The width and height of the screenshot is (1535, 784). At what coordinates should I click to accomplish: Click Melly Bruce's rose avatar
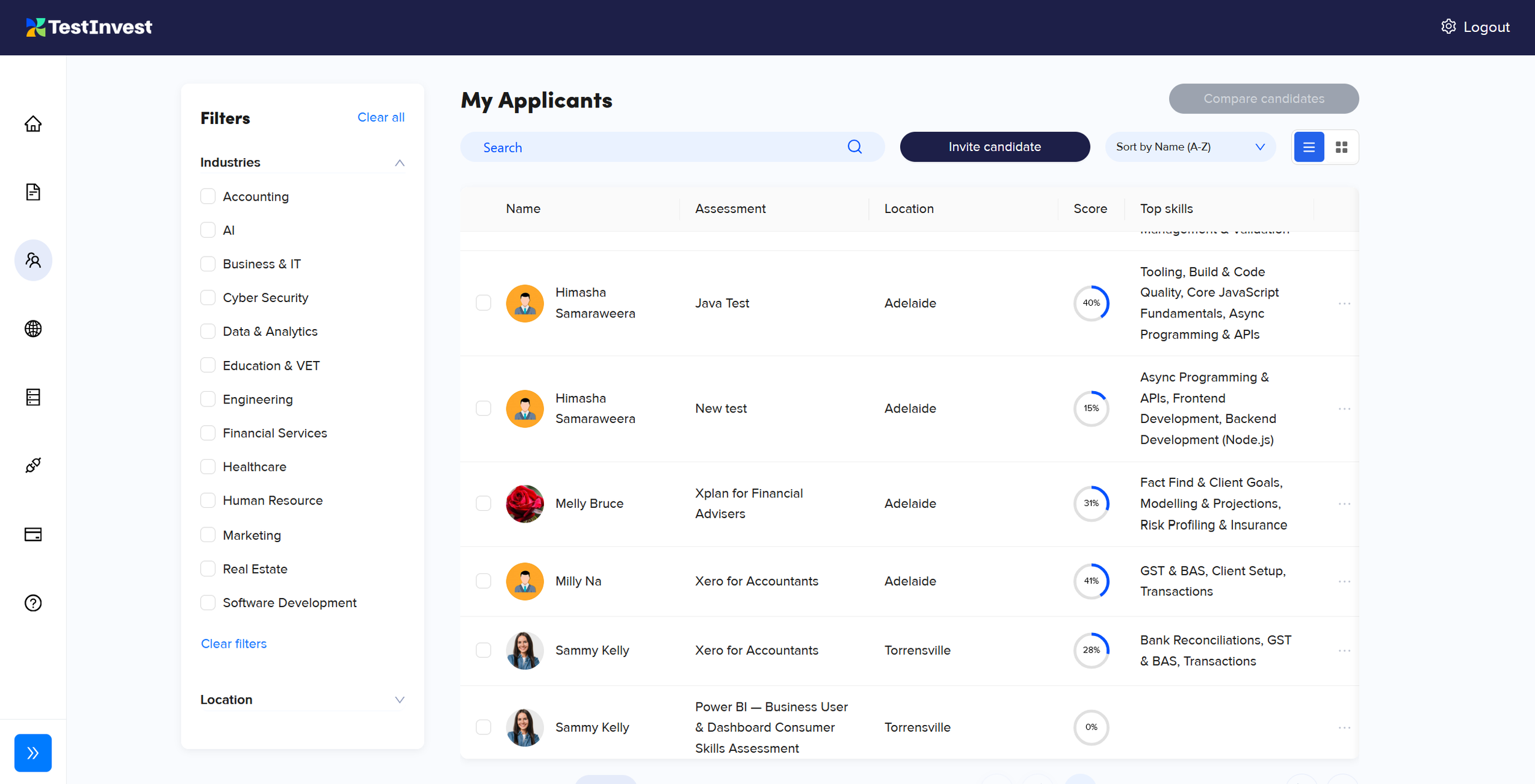[525, 504]
